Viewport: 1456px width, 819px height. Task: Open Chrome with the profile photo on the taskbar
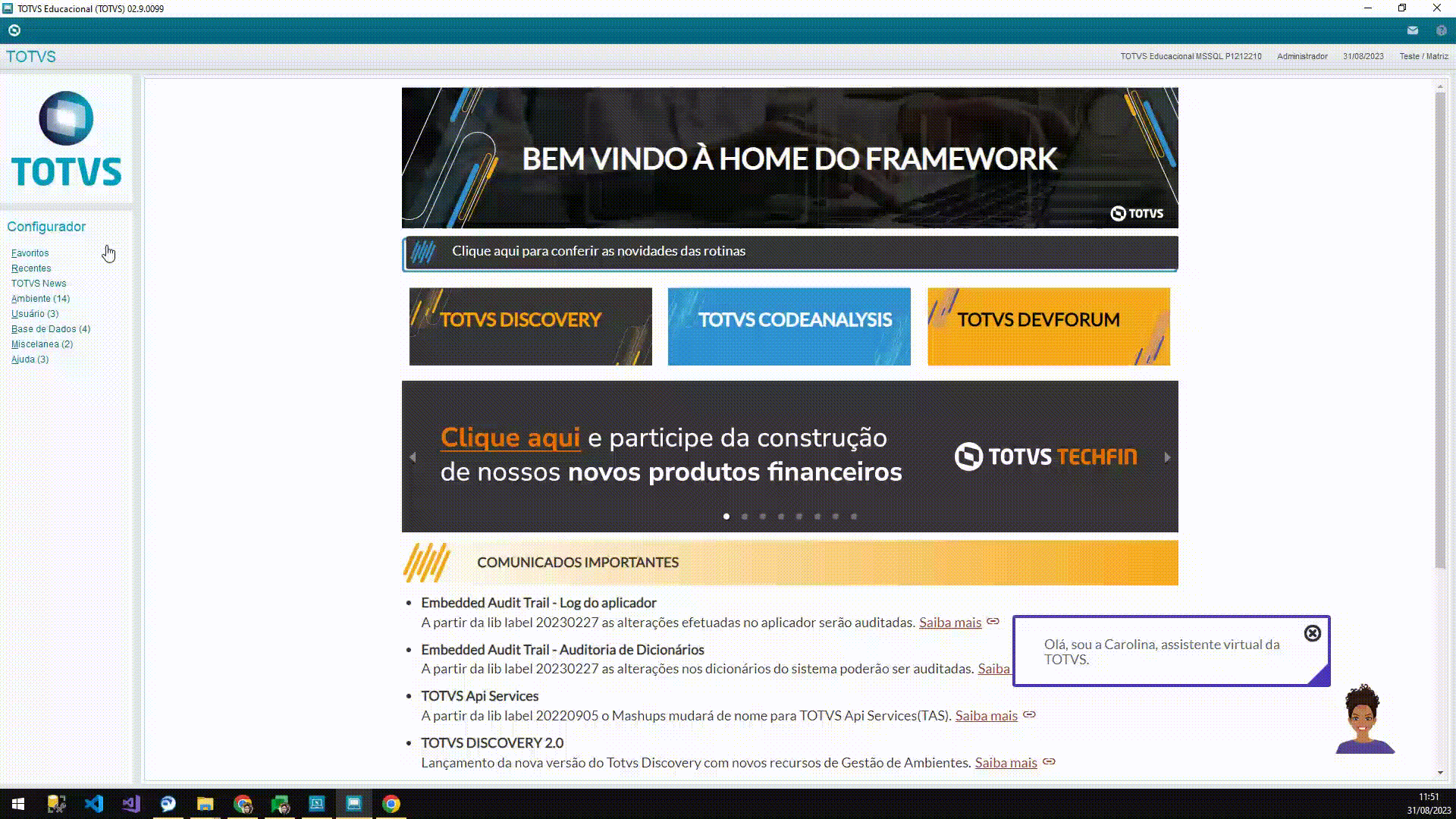click(243, 804)
